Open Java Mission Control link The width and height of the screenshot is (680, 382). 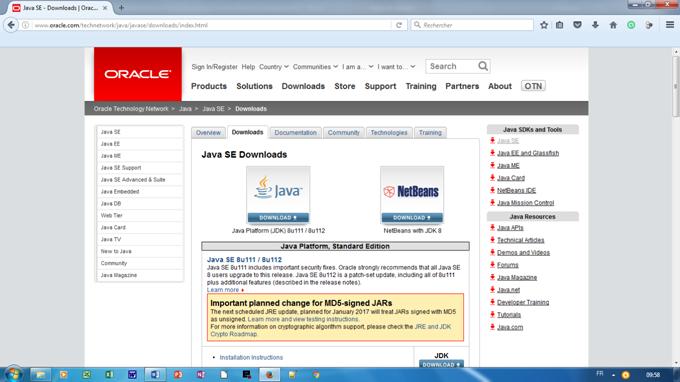525,203
